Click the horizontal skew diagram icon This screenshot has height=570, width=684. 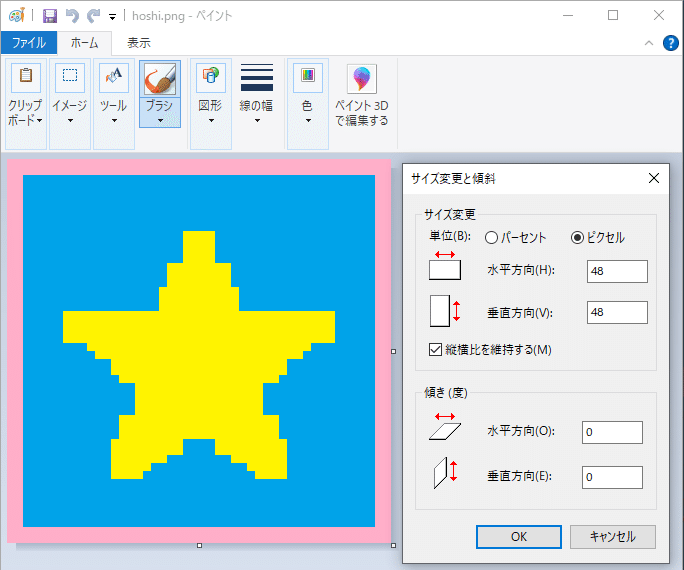[x=445, y=427]
